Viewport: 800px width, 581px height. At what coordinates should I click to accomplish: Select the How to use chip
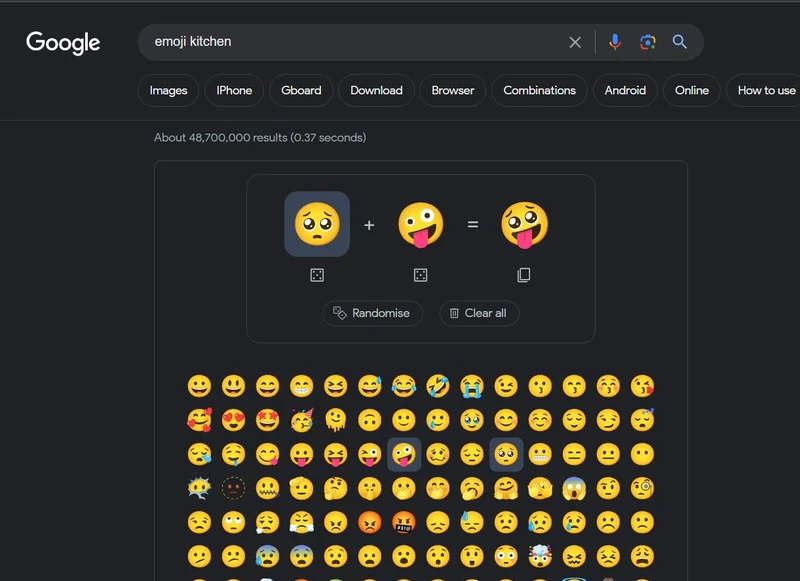[765, 90]
